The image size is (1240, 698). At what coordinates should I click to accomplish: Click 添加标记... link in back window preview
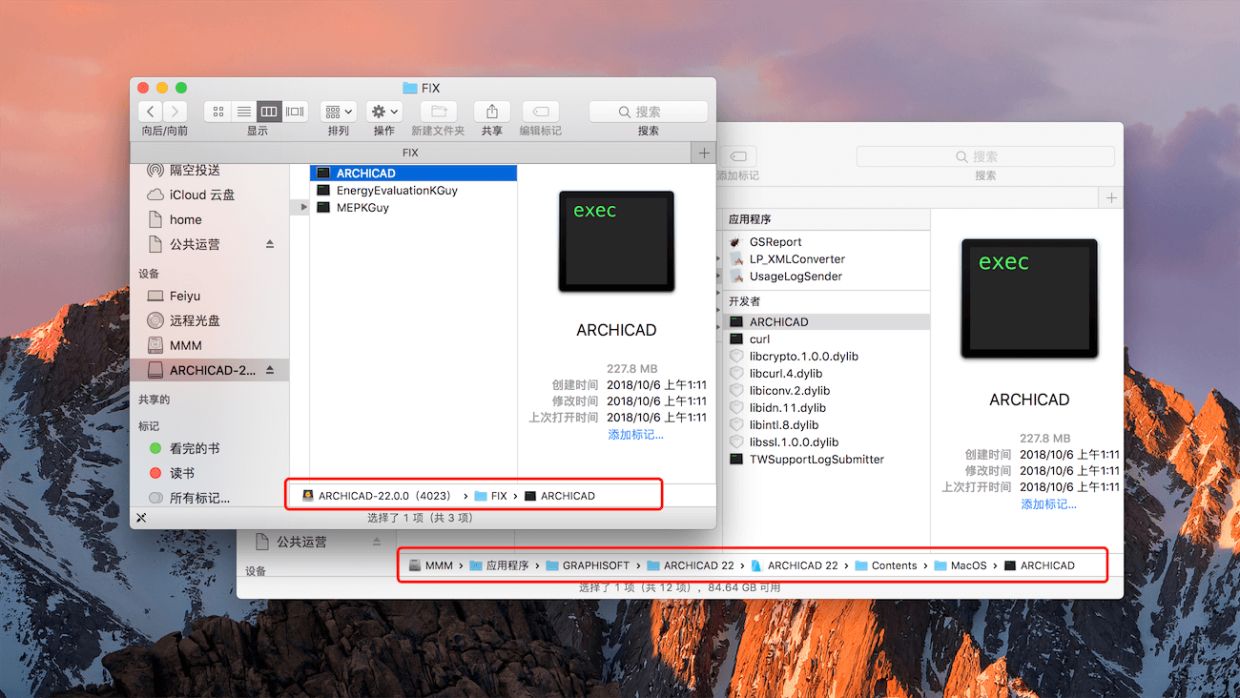pos(1049,504)
